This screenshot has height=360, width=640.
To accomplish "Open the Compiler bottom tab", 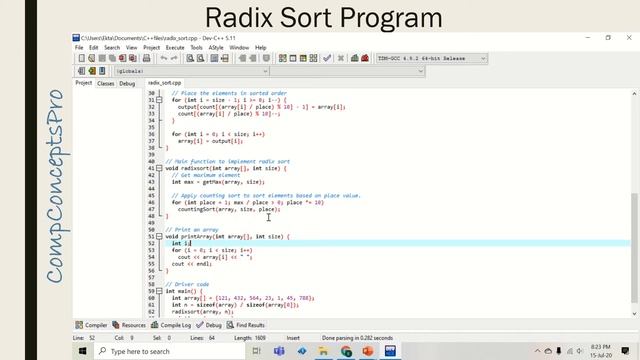I will tap(91, 325).
